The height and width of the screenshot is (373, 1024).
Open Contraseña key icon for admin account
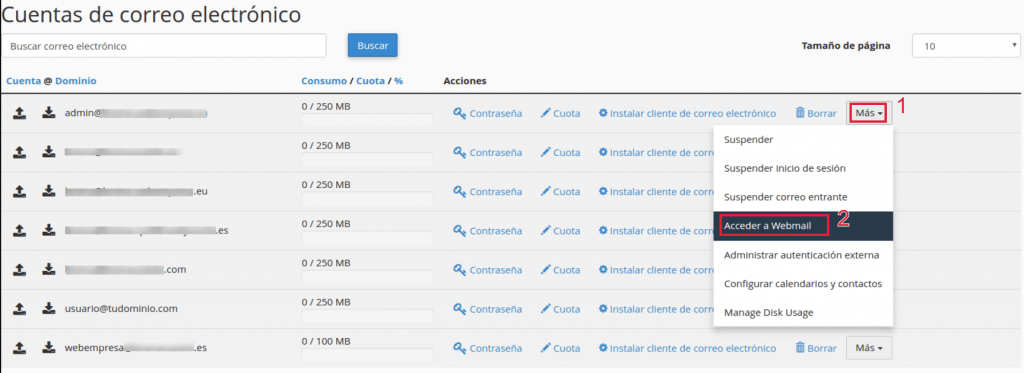point(460,114)
